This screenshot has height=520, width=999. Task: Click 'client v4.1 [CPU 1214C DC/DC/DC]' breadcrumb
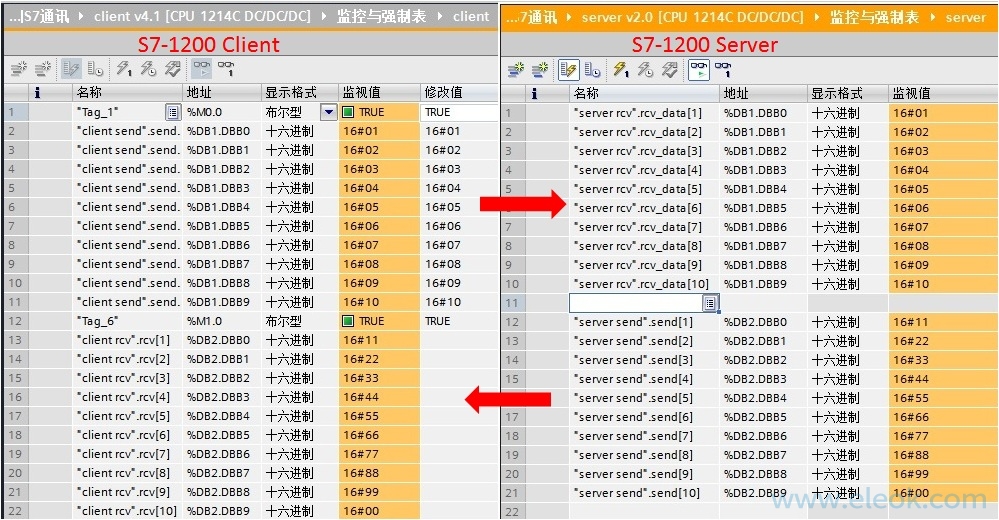[x=203, y=17]
